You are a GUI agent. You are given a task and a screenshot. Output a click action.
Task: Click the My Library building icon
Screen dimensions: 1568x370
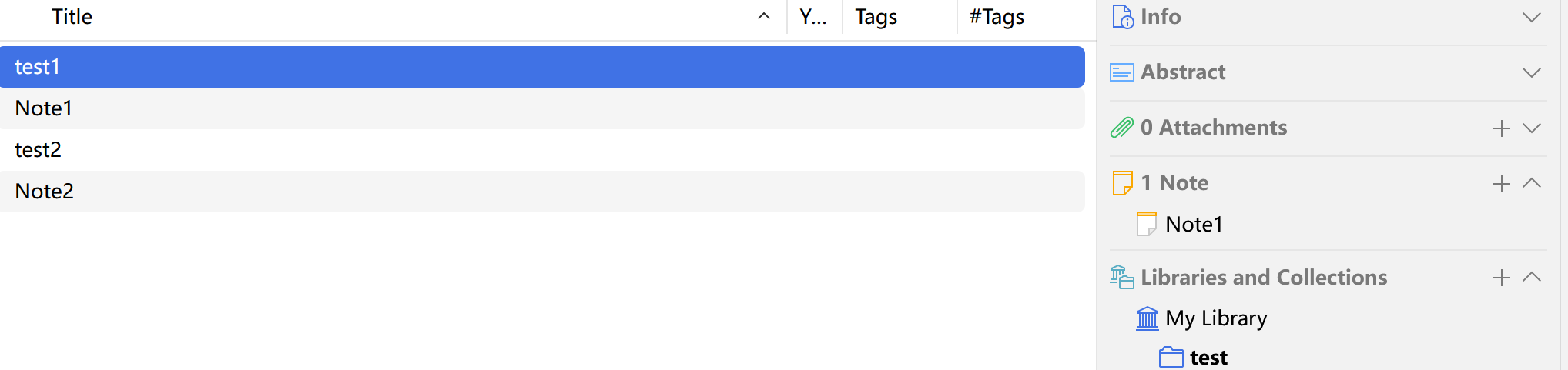(x=1148, y=318)
